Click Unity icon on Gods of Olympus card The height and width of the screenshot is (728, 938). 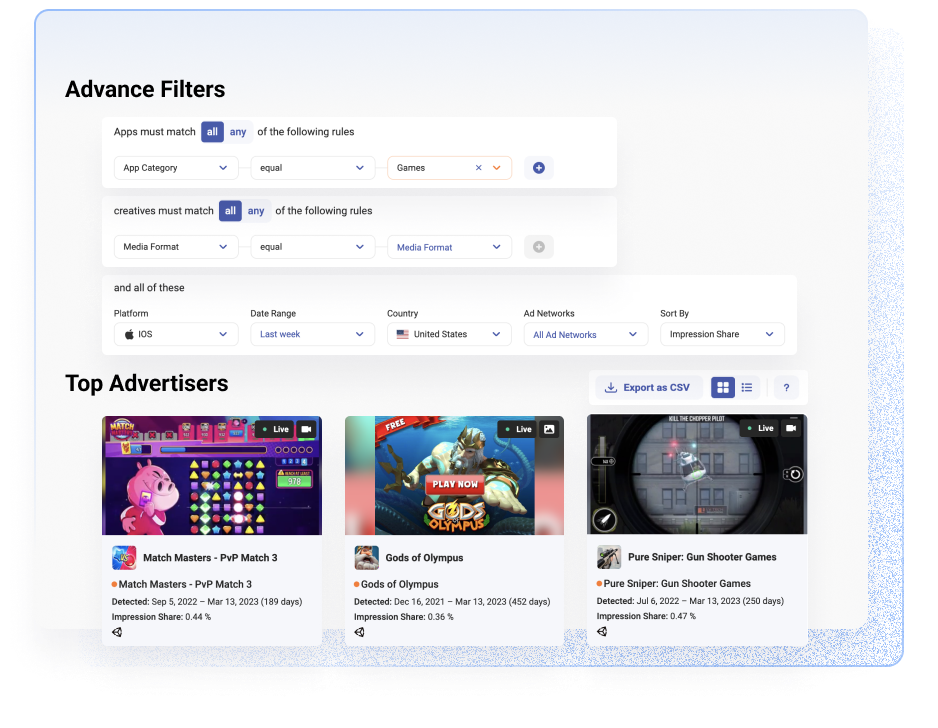tap(359, 632)
